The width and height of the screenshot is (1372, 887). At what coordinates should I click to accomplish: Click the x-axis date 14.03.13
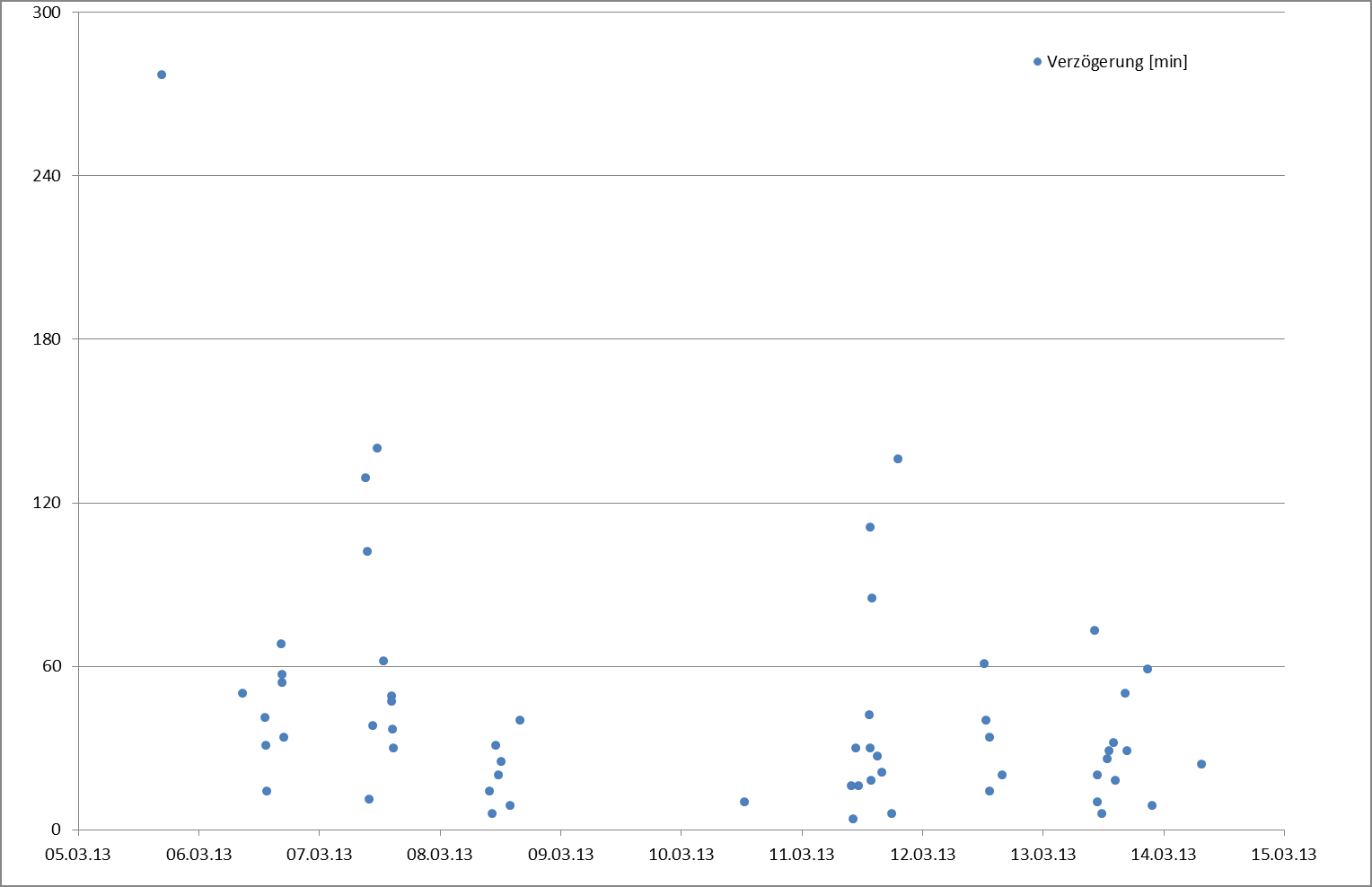1164,854
